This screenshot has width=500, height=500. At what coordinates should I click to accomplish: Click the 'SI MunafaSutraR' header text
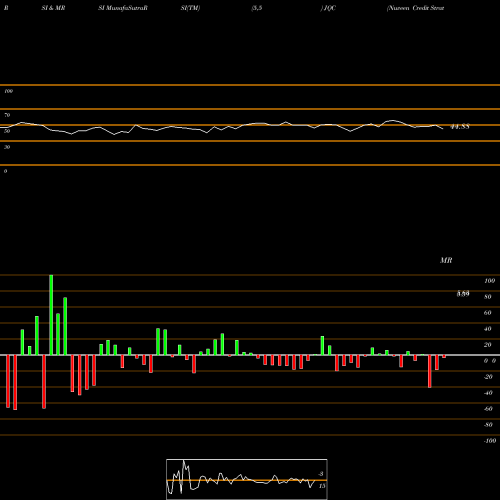[x=123, y=8]
